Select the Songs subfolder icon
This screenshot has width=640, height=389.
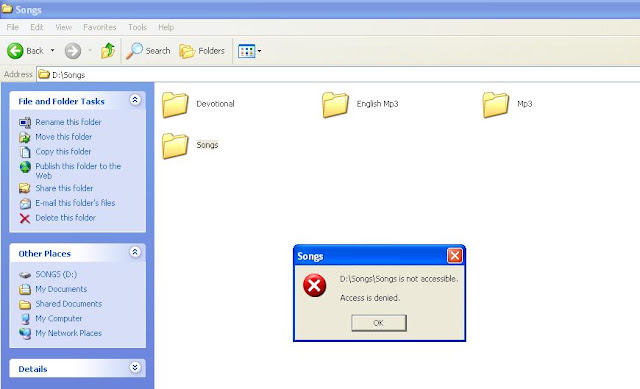(175, 146)
